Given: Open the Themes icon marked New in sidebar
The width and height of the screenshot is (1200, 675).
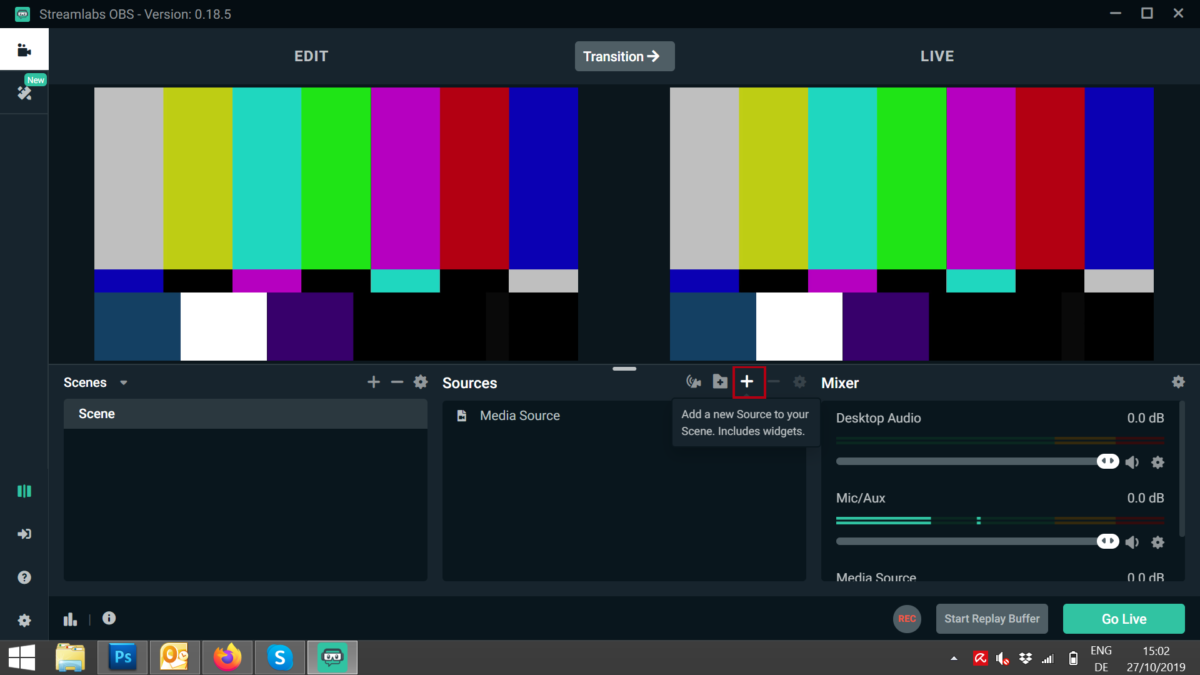Looking at the screenshot, I should click(22, 92).
